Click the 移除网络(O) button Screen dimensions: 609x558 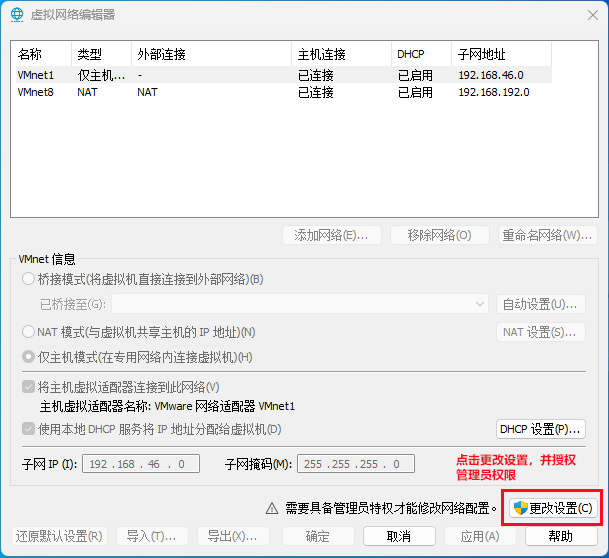(439, 235)
